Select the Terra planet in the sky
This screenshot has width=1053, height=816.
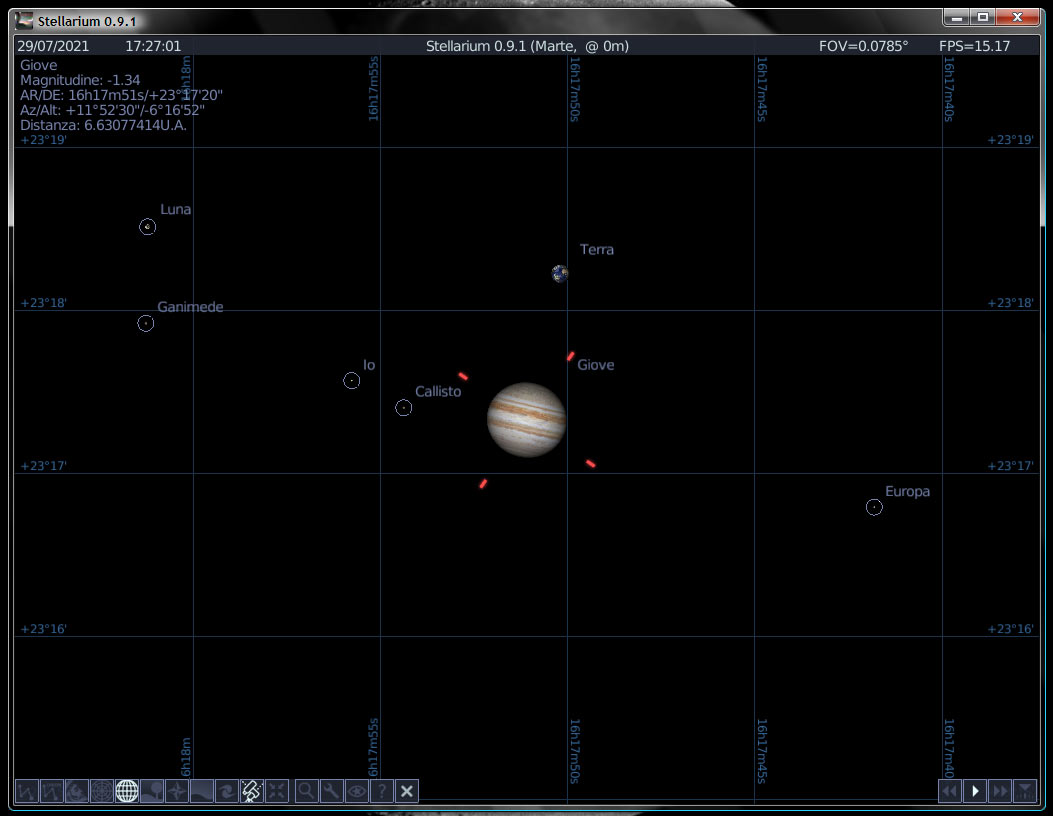pos(559,273)
